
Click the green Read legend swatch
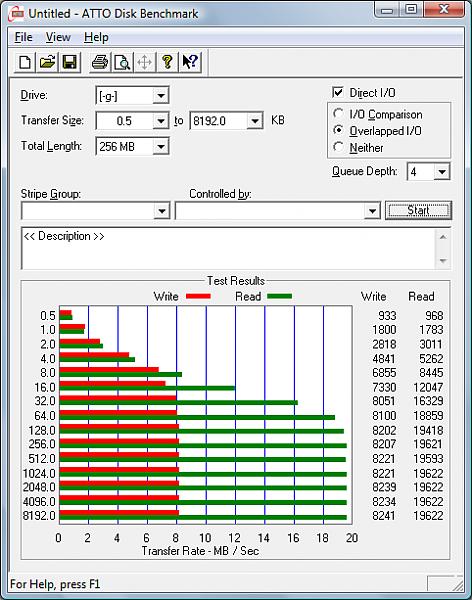(x=279, y=296)
